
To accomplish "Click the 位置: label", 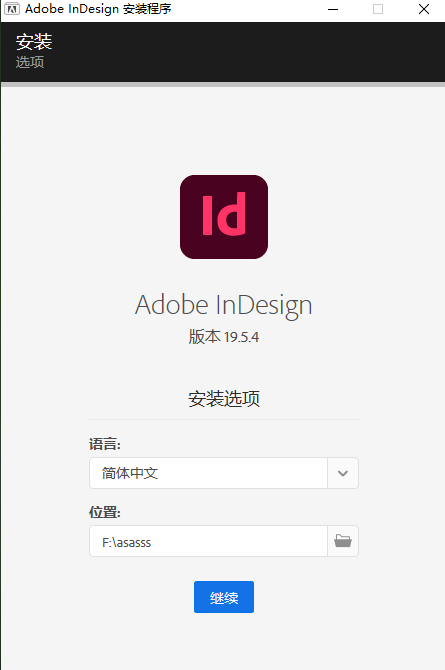I will [x=105, y=512].
